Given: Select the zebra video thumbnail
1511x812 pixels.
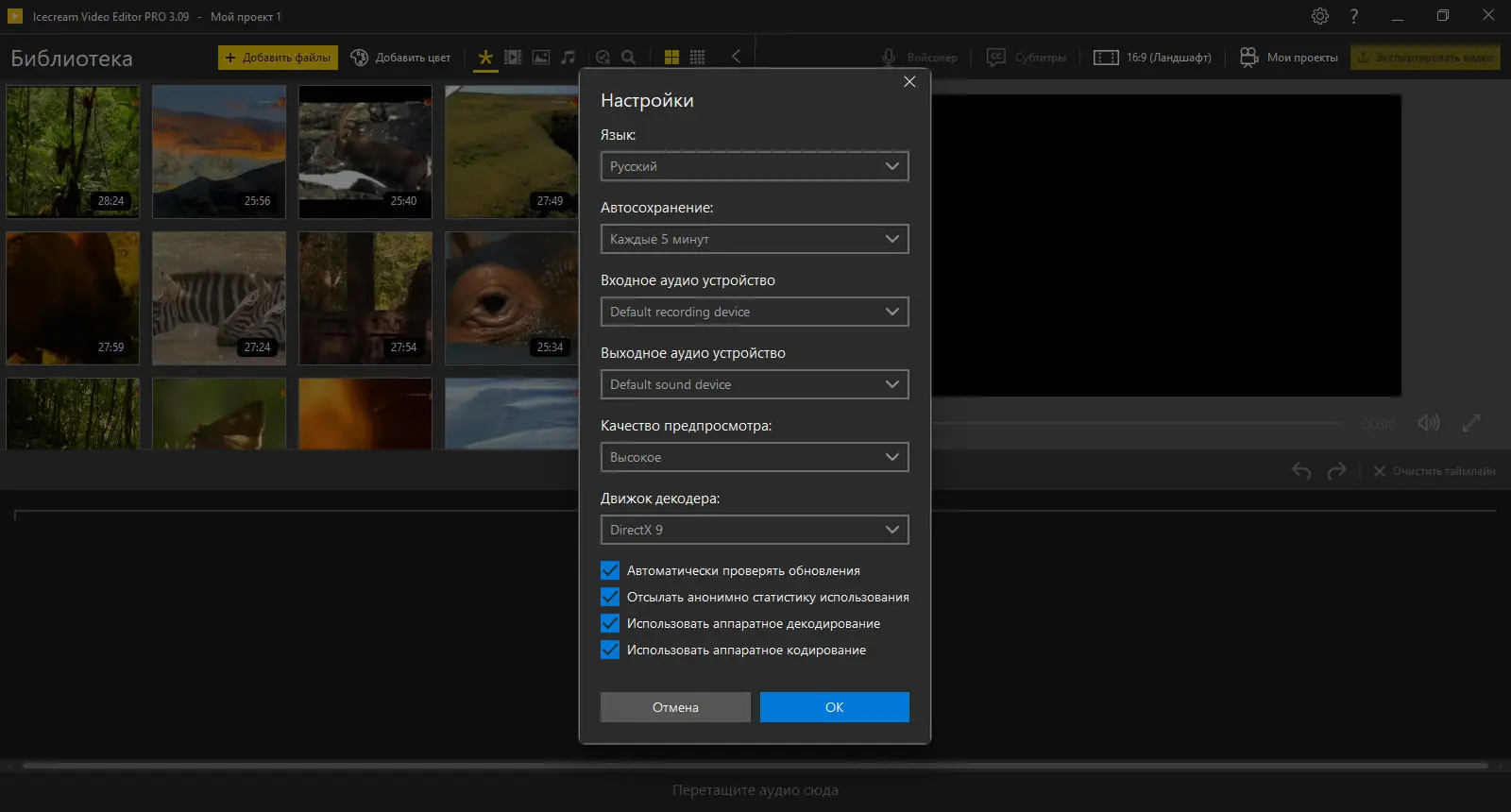Looking at the screenshot, I should [x=219, y=298].
